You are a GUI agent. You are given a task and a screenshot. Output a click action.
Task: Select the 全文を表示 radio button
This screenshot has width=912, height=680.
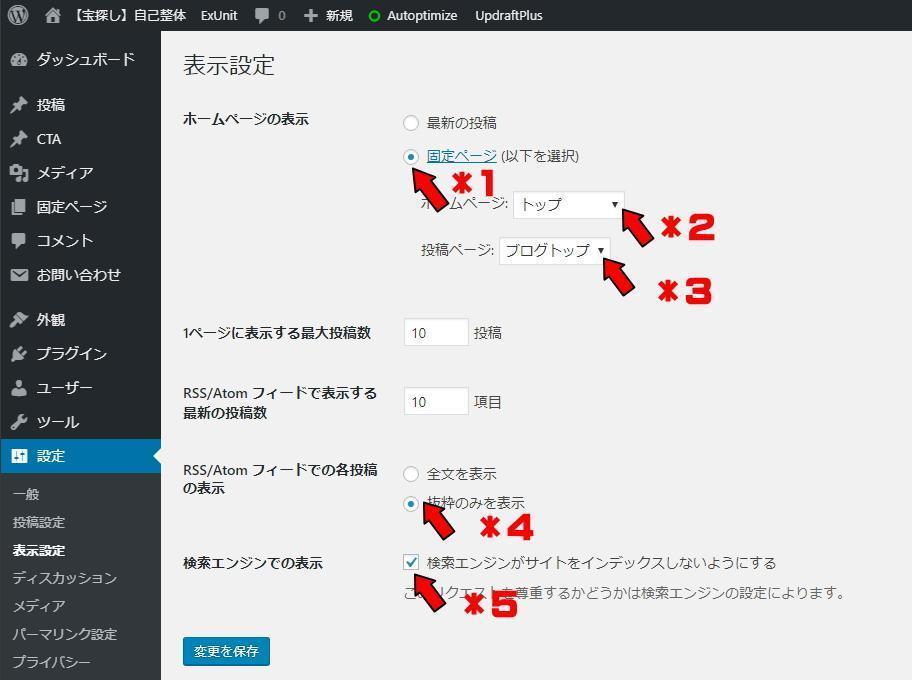(411, 474)
